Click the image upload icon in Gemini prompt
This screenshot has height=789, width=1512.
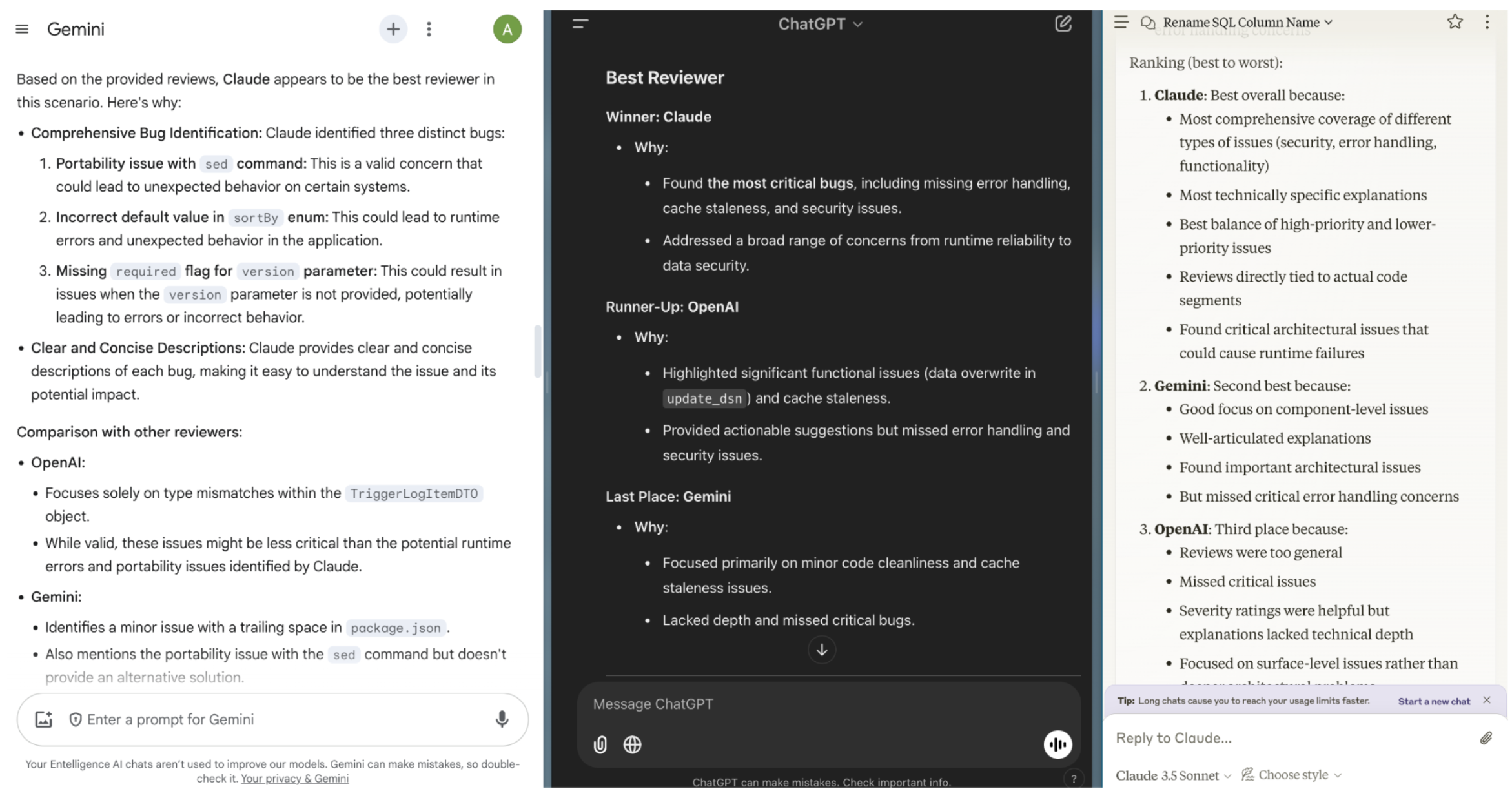click(x=43, y=719)
